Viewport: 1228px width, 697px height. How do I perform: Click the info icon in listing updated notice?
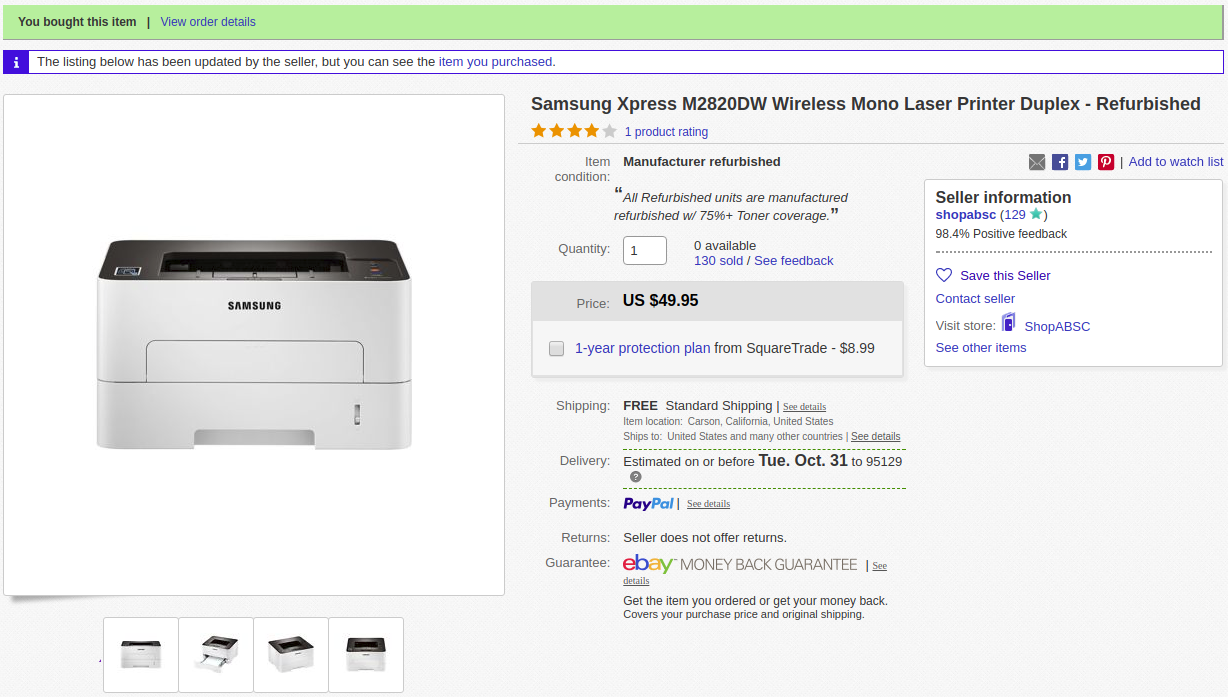tap(17, 62)
